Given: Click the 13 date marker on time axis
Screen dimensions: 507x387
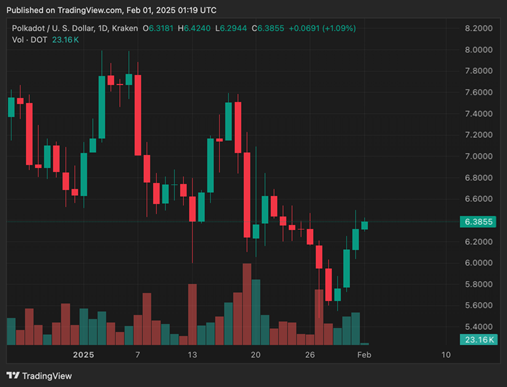Looking at the screenshot, I should click(192, 355).
